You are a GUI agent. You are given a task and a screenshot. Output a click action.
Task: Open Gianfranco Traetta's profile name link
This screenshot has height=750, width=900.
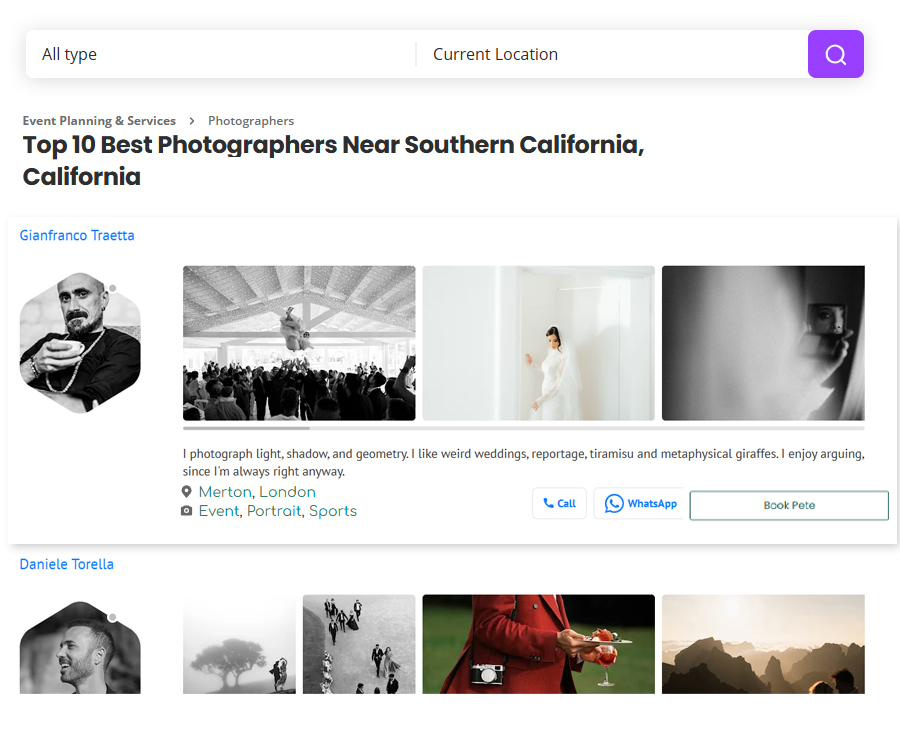77,236
